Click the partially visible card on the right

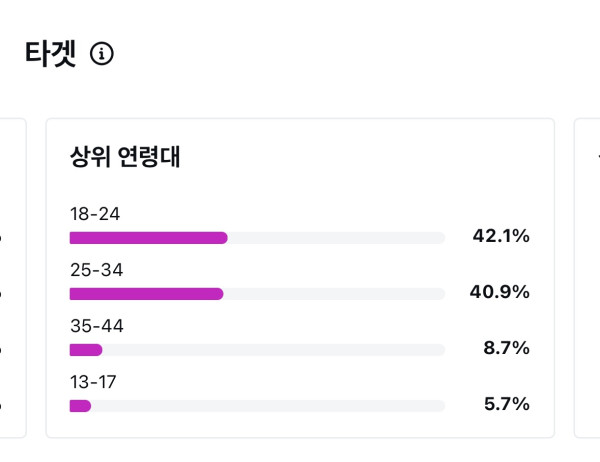588,278
